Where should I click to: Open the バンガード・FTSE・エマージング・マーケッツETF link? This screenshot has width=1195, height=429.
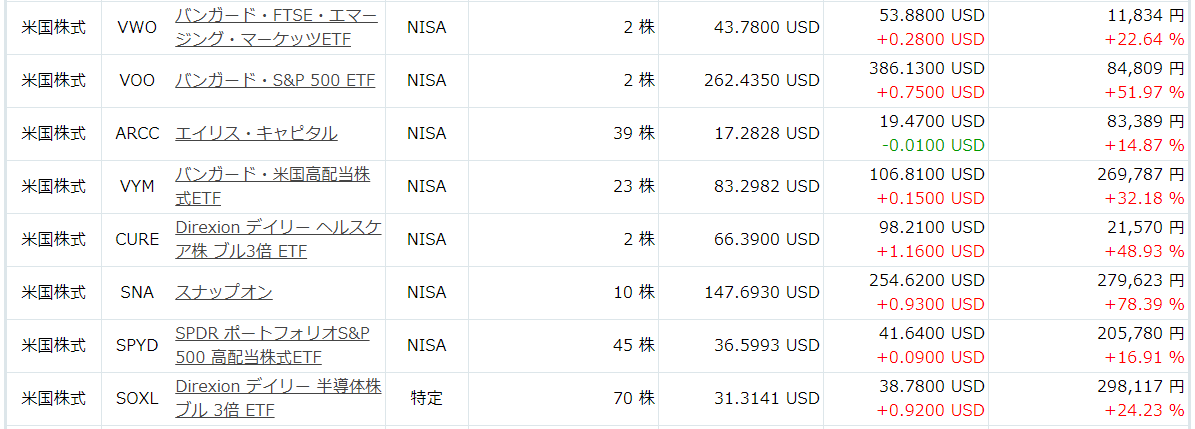[x=276, y=27]
